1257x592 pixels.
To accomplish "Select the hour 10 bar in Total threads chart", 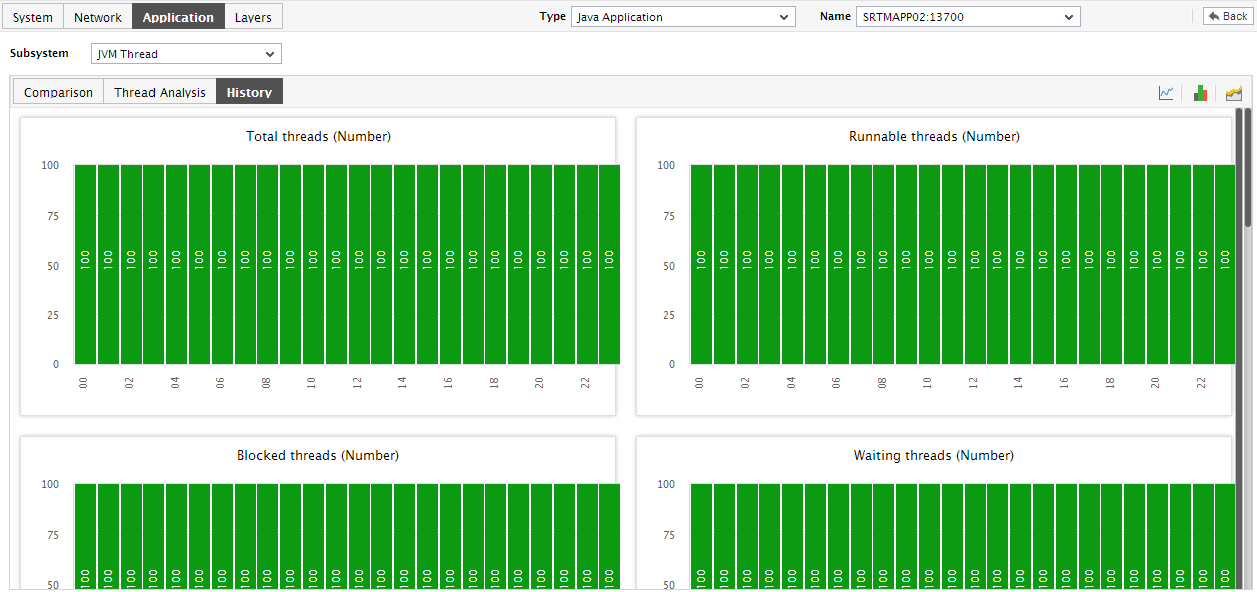I will (313, 264).
